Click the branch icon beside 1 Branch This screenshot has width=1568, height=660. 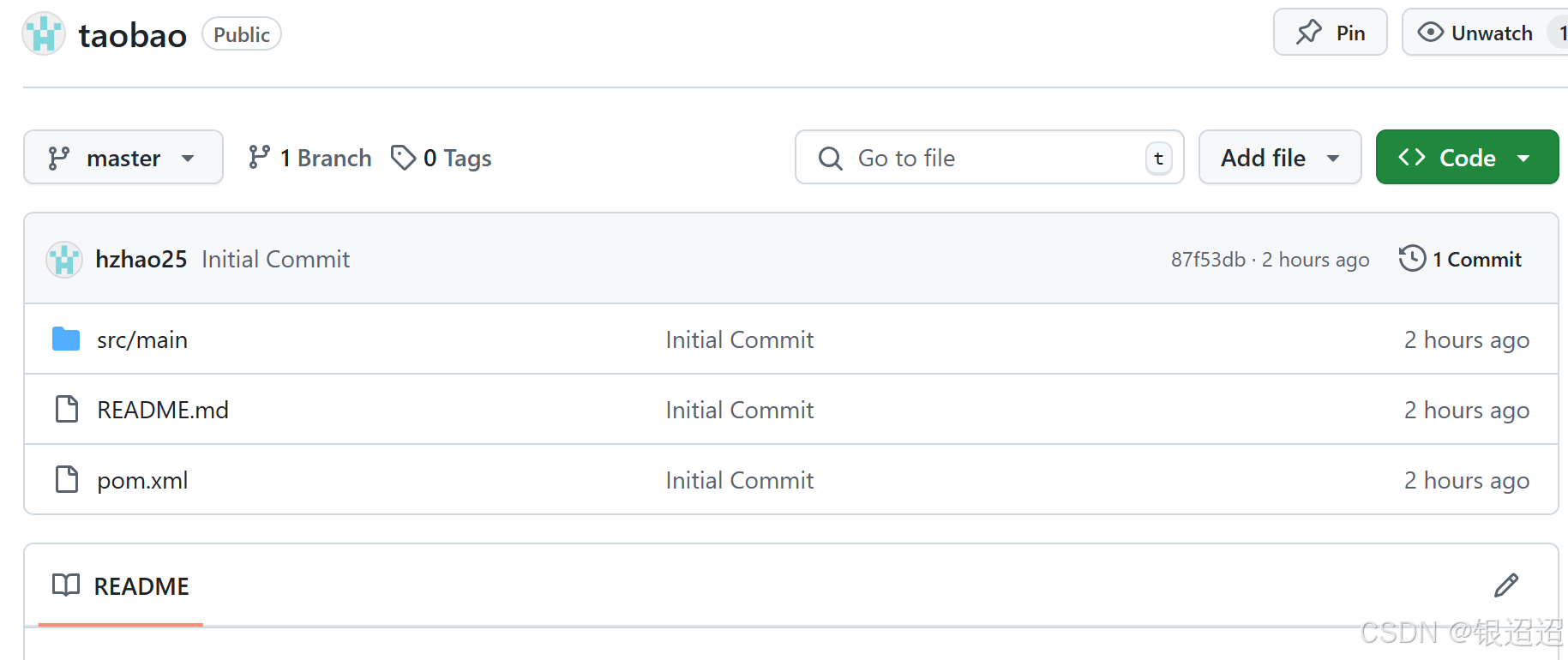[x=259, y=158]
